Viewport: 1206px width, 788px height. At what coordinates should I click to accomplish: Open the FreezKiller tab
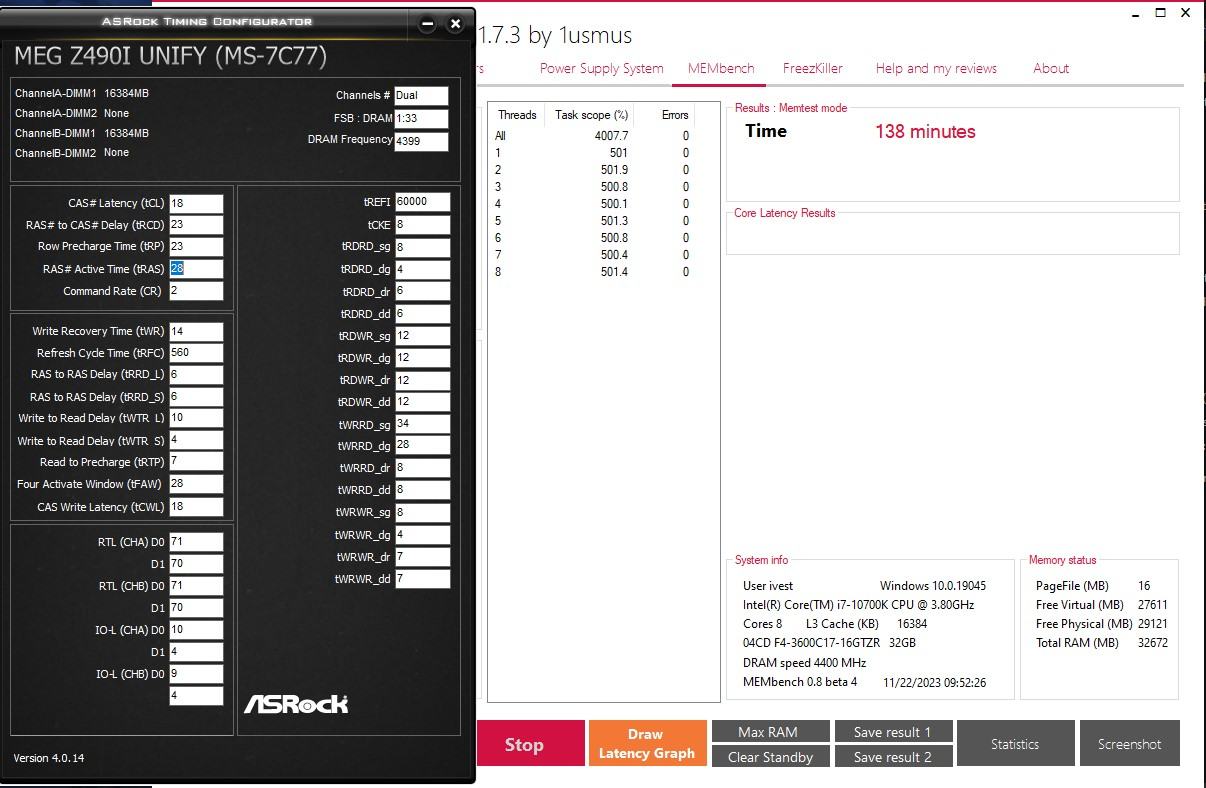[x=812, y=68]
